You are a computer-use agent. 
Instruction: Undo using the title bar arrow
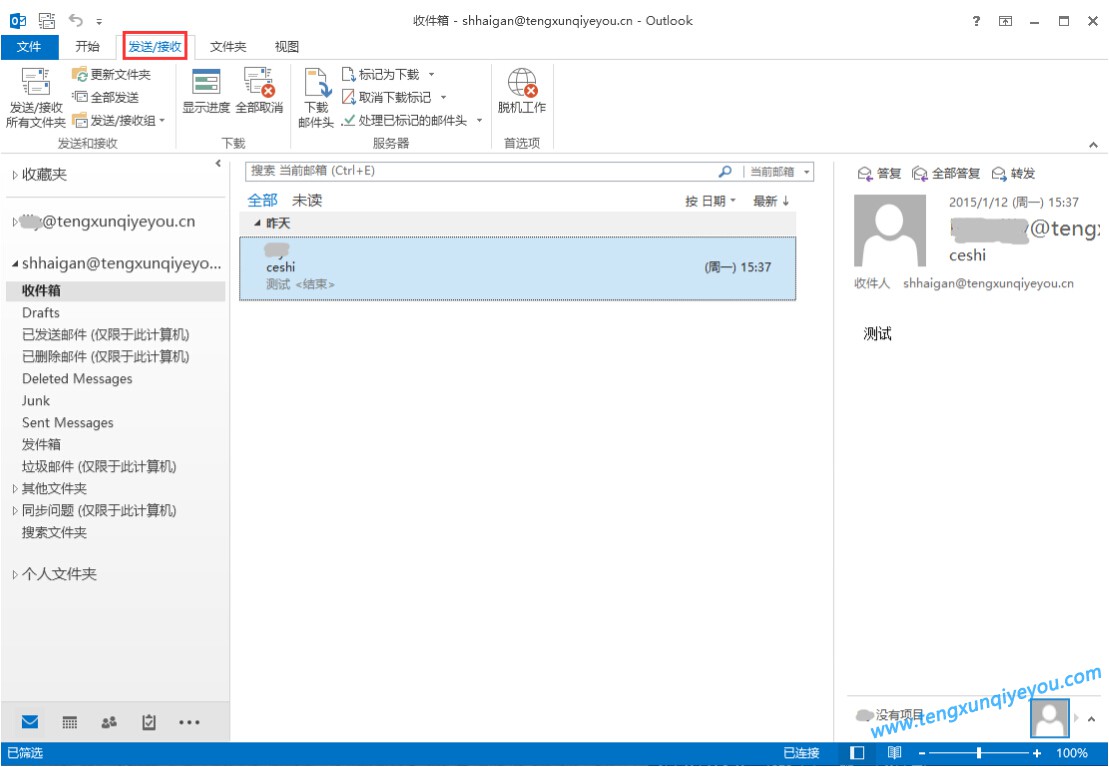(x=76, y=21)
